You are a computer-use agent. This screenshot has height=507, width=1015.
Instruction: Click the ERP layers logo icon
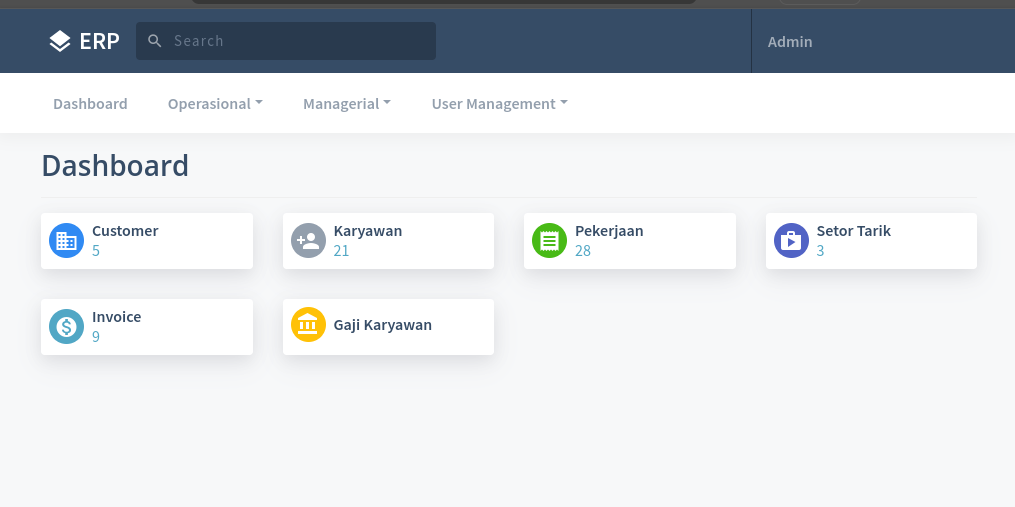[60, 41]
